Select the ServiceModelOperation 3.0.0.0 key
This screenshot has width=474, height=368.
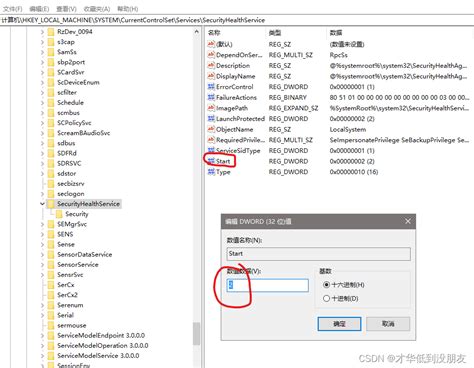[x=103, y=346]
